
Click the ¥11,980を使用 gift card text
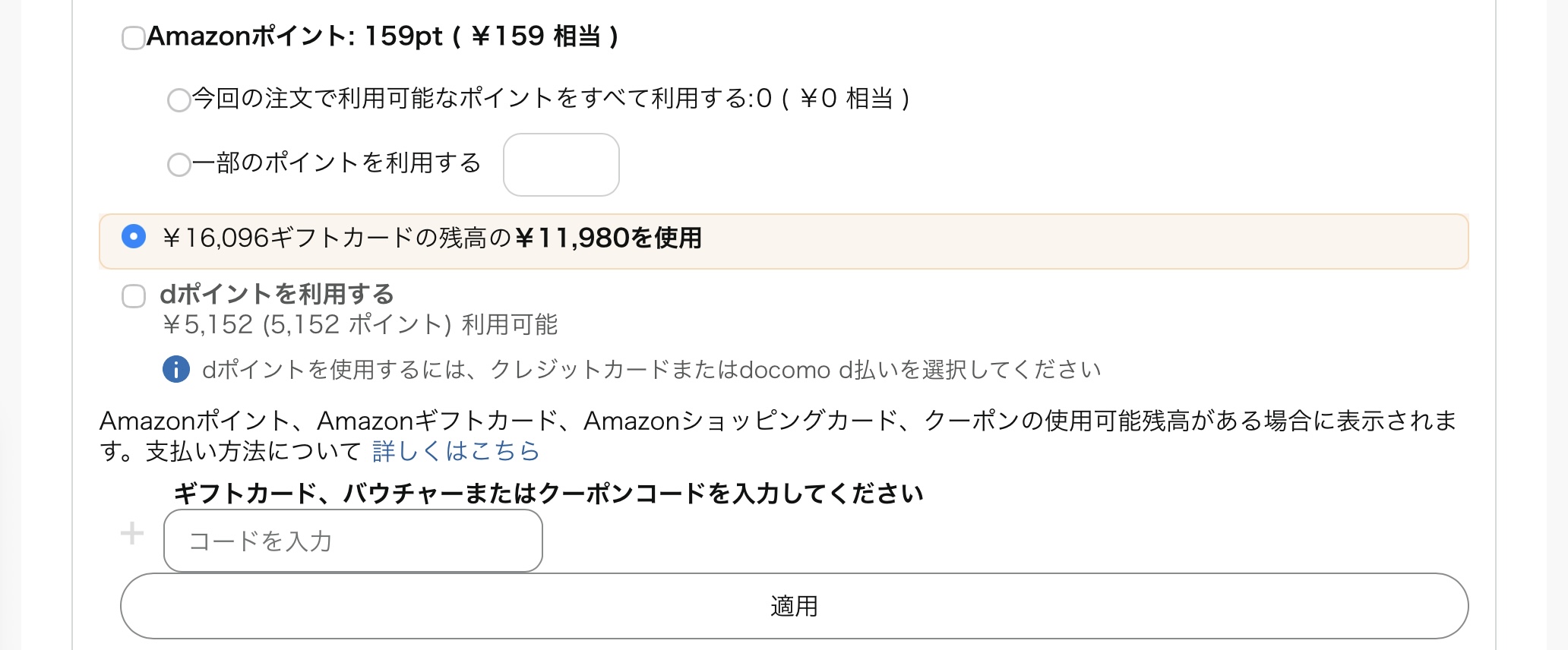pyautogui.click(x=608, y=238)
